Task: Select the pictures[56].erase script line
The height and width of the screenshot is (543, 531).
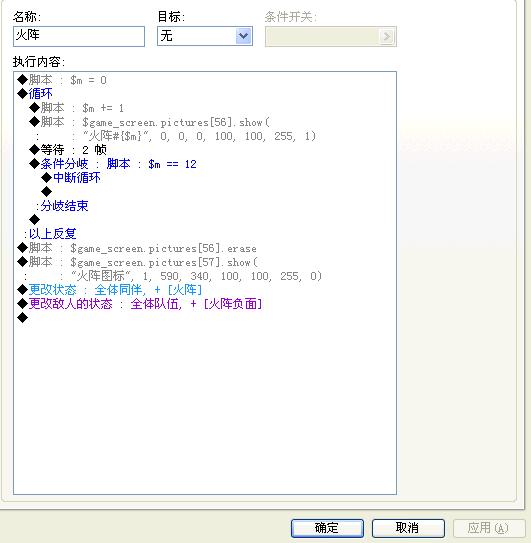Action: click(x=137, y=248)
